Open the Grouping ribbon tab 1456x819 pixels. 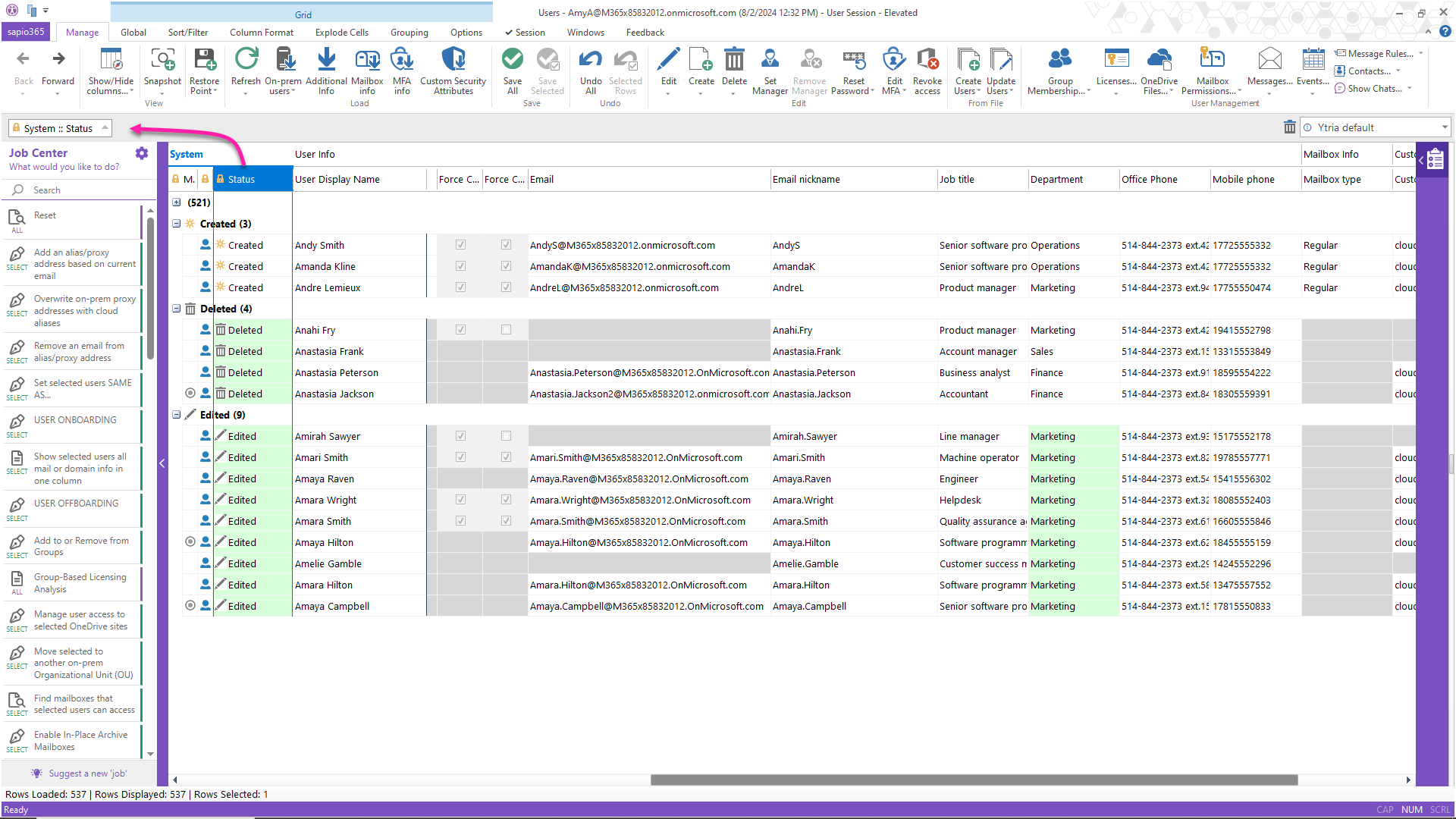(x=409, y=33)
